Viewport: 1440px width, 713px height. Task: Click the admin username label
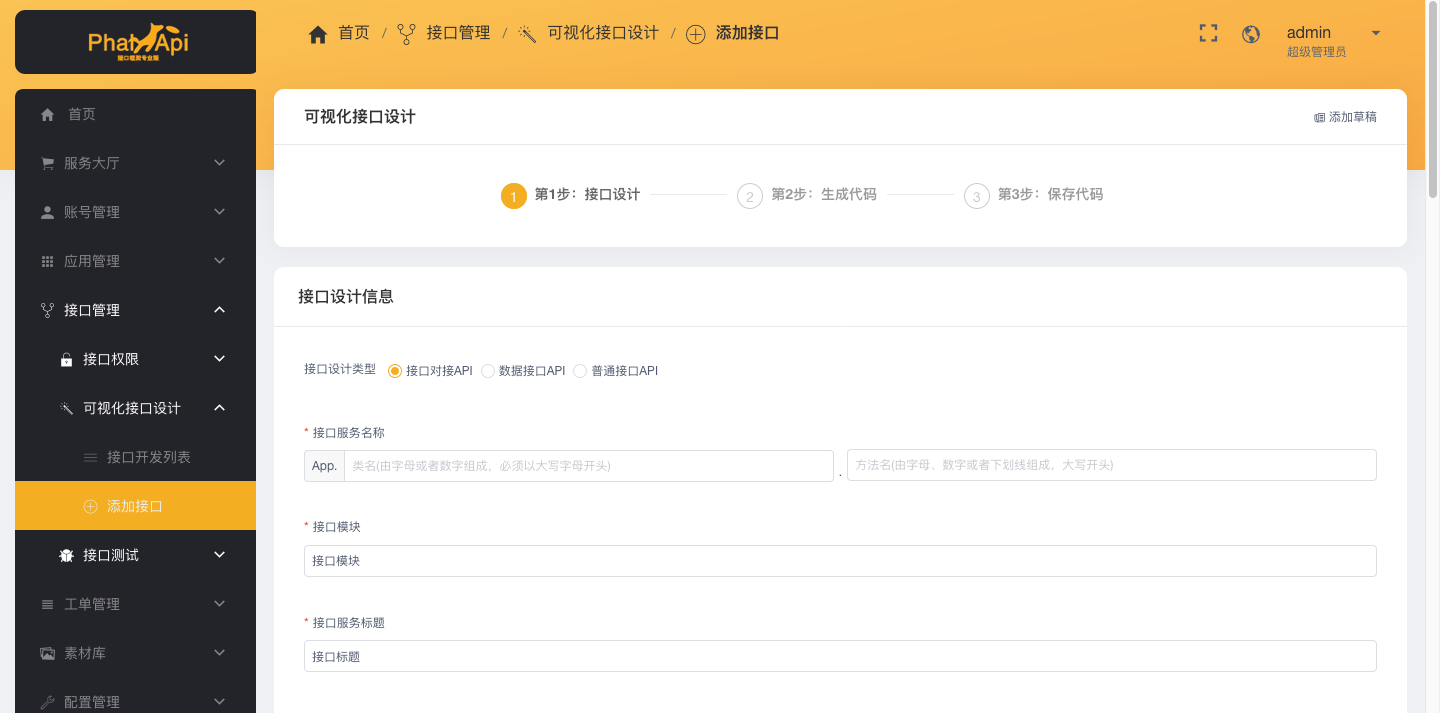[x=1309, y=33]
